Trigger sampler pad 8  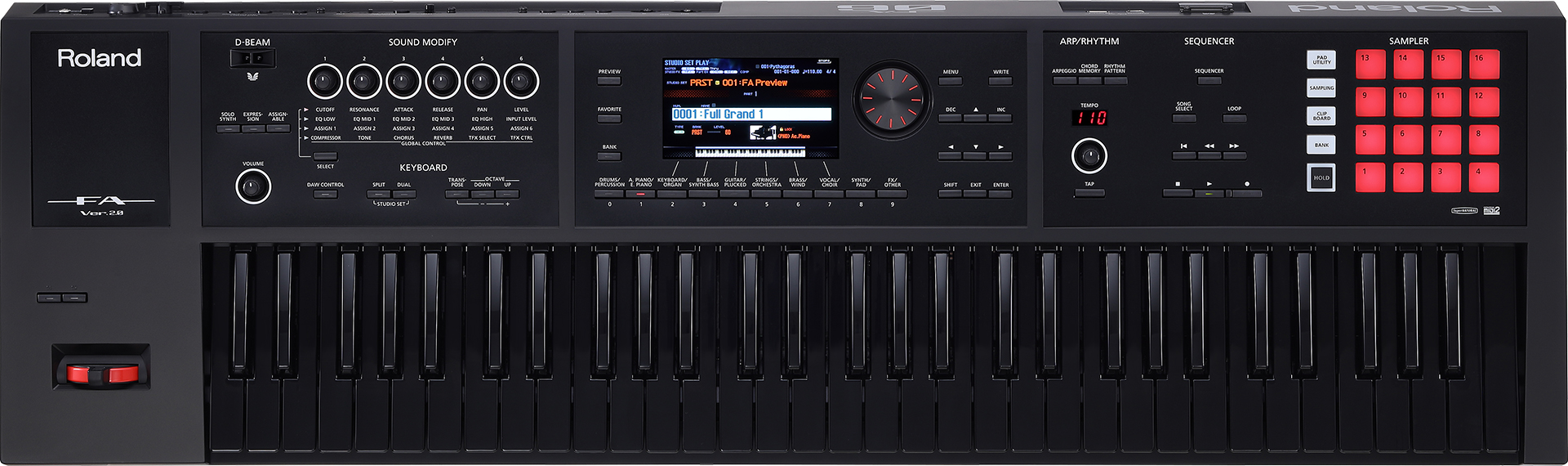(x=1485, y=140)
